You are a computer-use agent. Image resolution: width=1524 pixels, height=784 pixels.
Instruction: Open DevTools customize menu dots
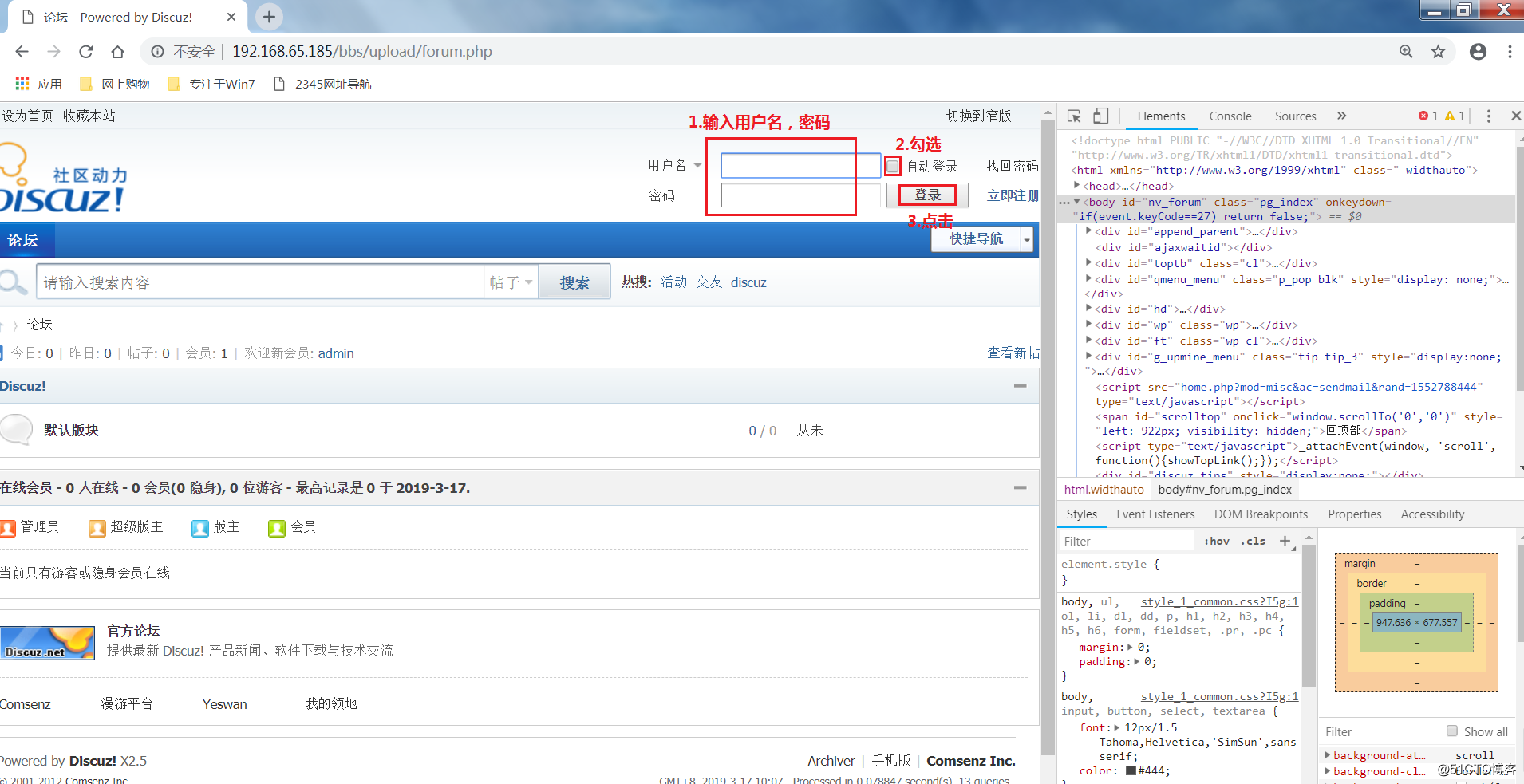(1489, 116)
